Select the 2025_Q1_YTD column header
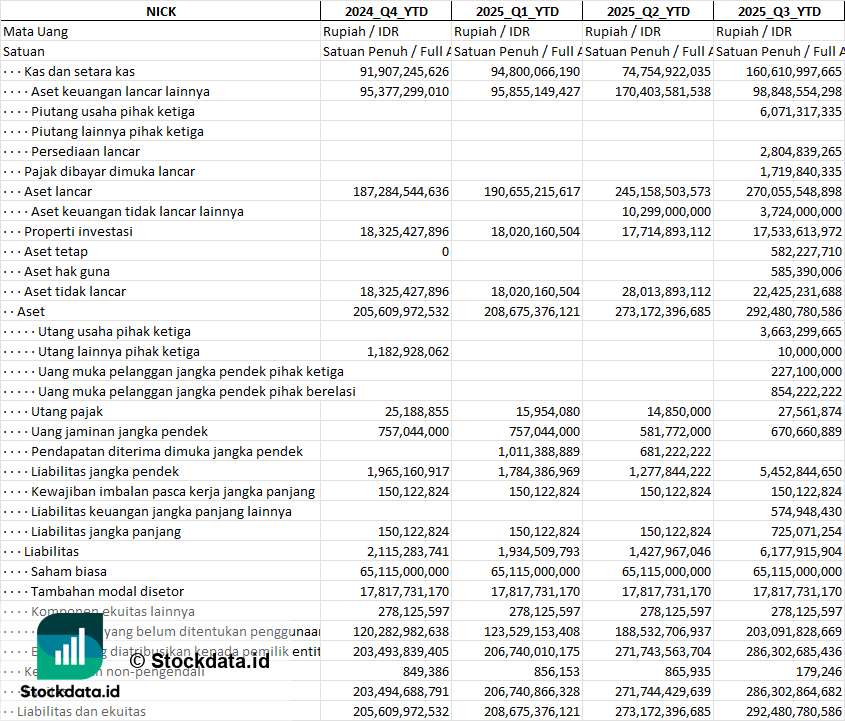 516,11
